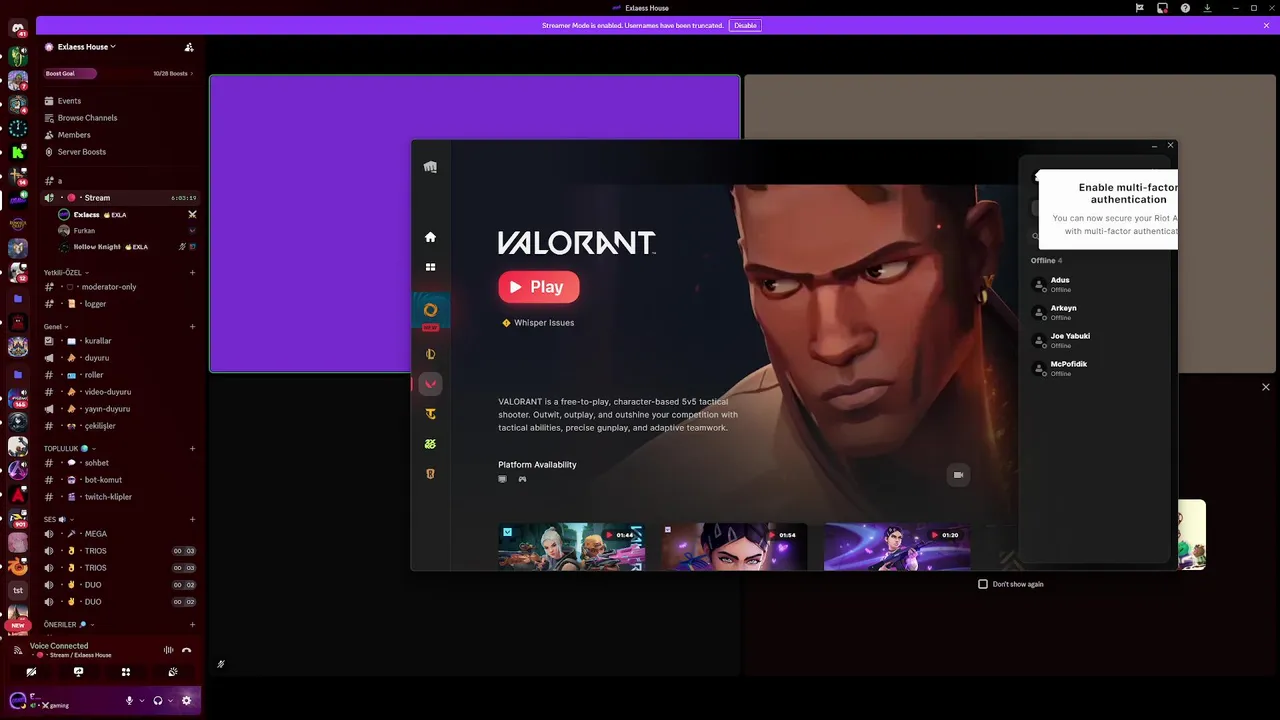Viewport: 1280px width, 720px height.
Task: Click user Furkan in Stream voice channel
Action: [127, 231]
